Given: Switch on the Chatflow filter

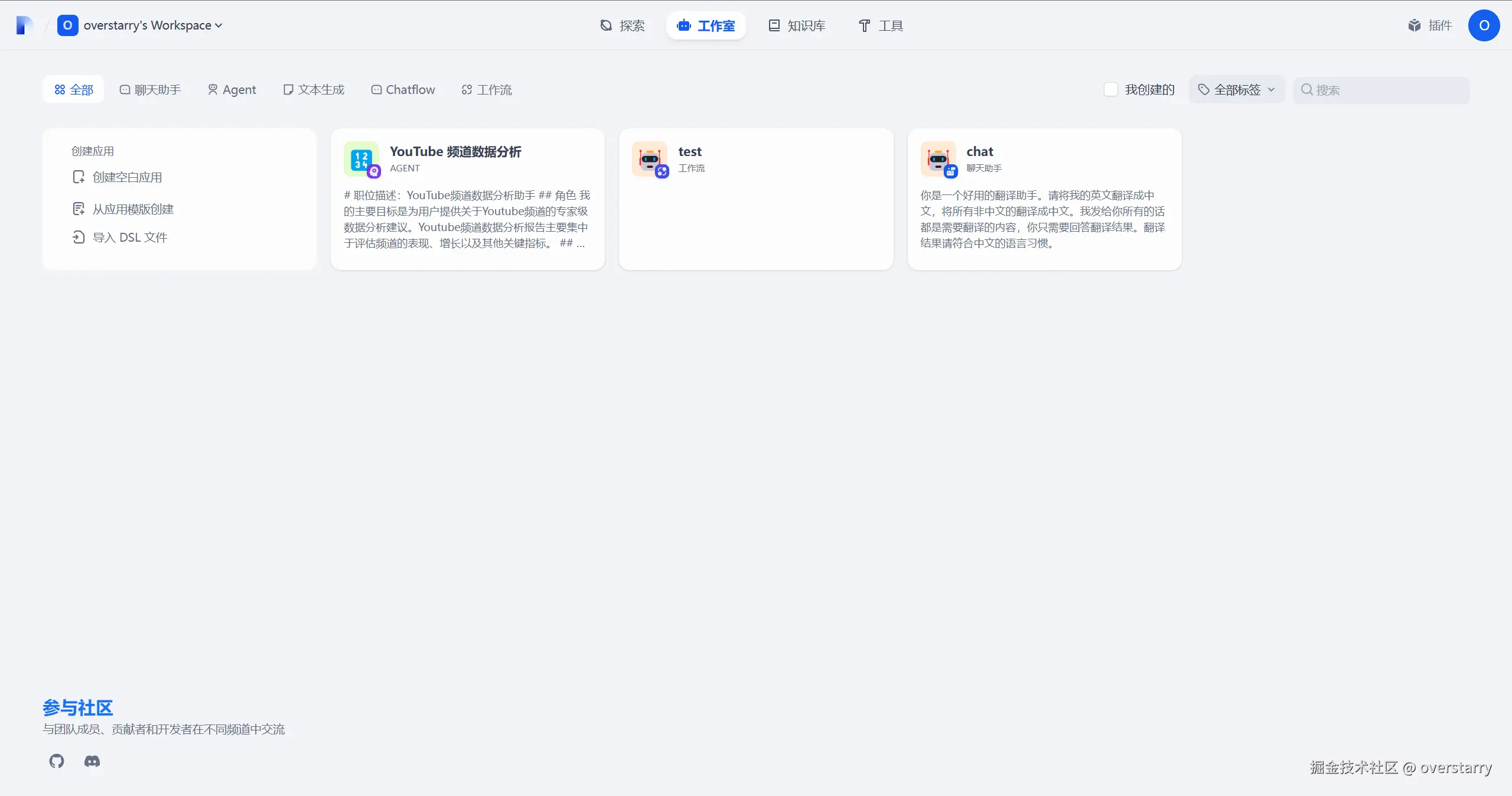Looking at the screenshot, I should point(402,89).
